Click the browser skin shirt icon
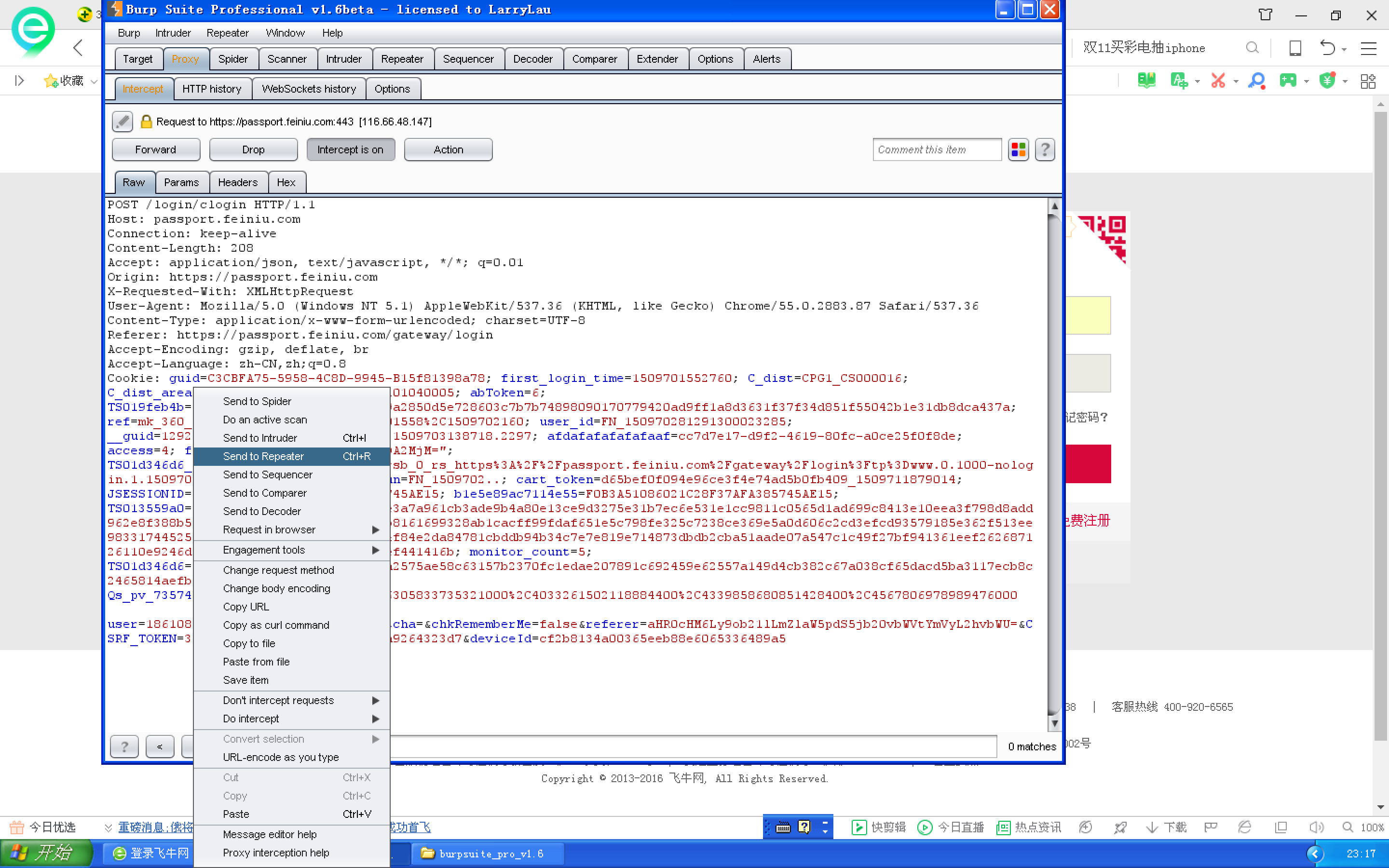The image size is (1389, 868). tap(1265, 14)
